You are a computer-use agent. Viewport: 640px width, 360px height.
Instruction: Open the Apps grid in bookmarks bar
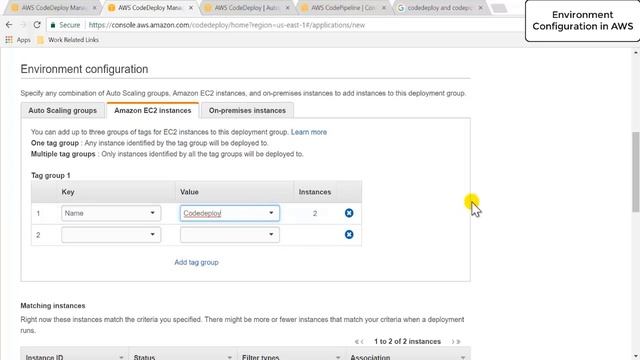point(18,40)
